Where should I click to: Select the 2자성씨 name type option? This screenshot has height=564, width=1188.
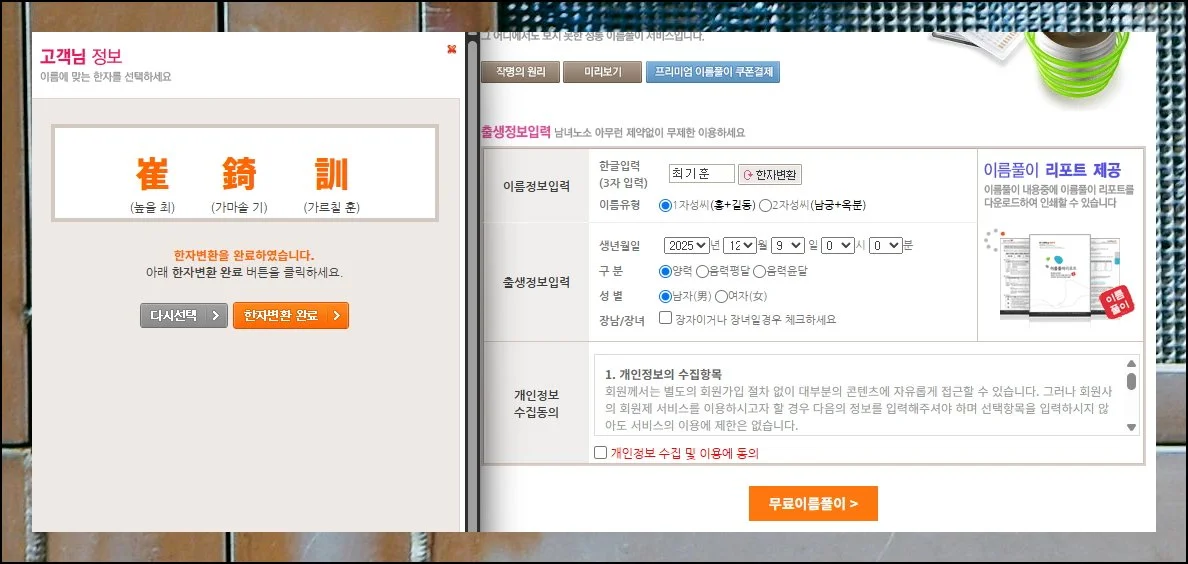coord(765,205)
